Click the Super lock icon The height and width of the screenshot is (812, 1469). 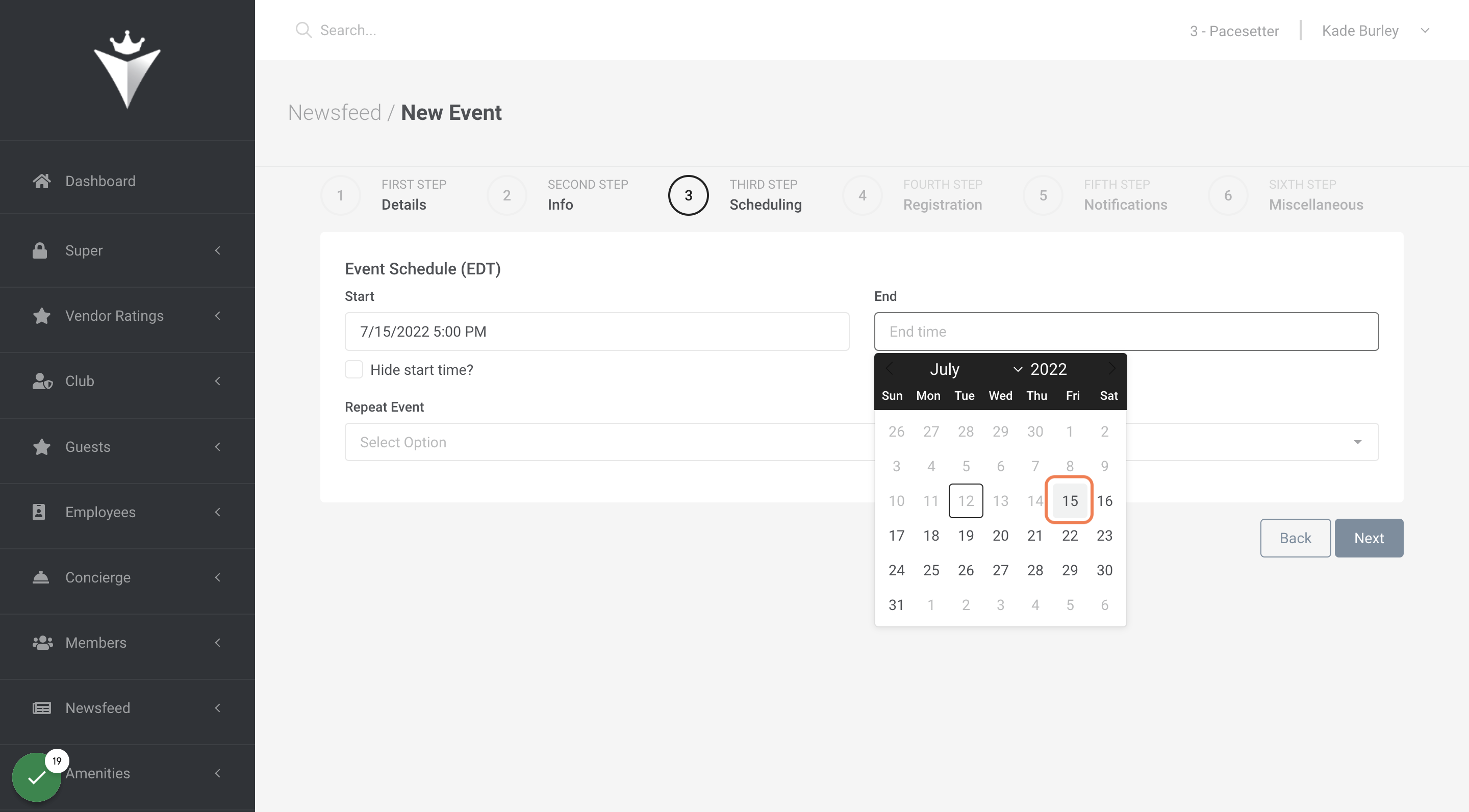(40, 250)
